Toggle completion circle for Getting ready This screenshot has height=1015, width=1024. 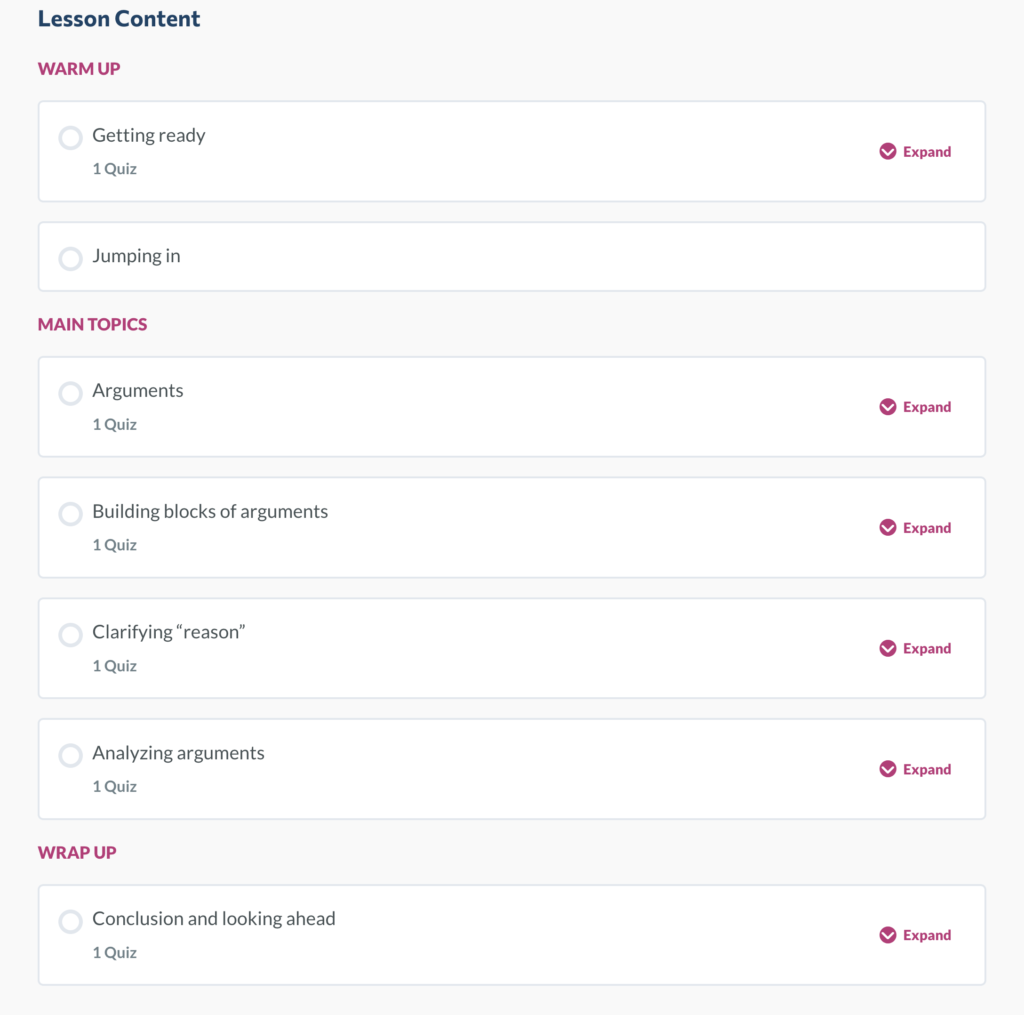tap(71, 138)
